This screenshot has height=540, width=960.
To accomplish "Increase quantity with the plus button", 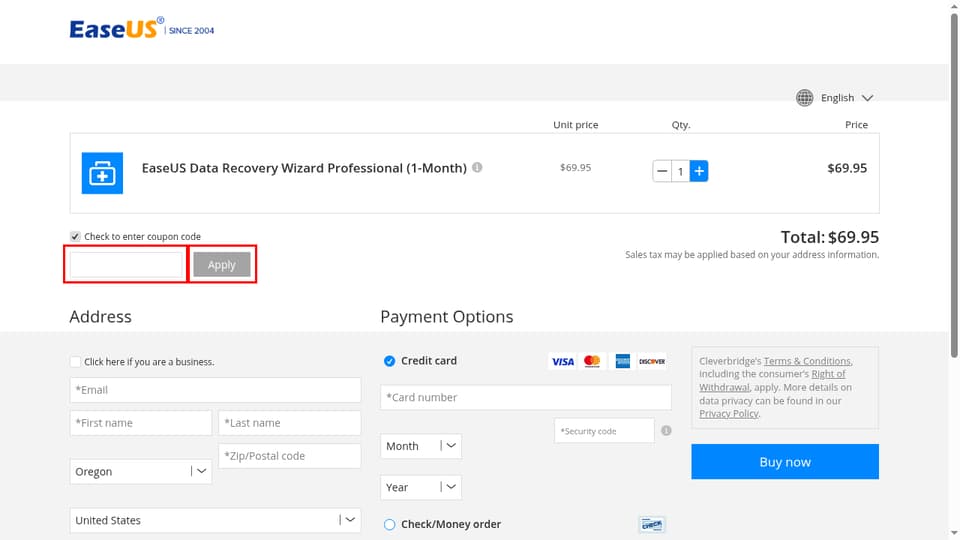I will (699, 171).
